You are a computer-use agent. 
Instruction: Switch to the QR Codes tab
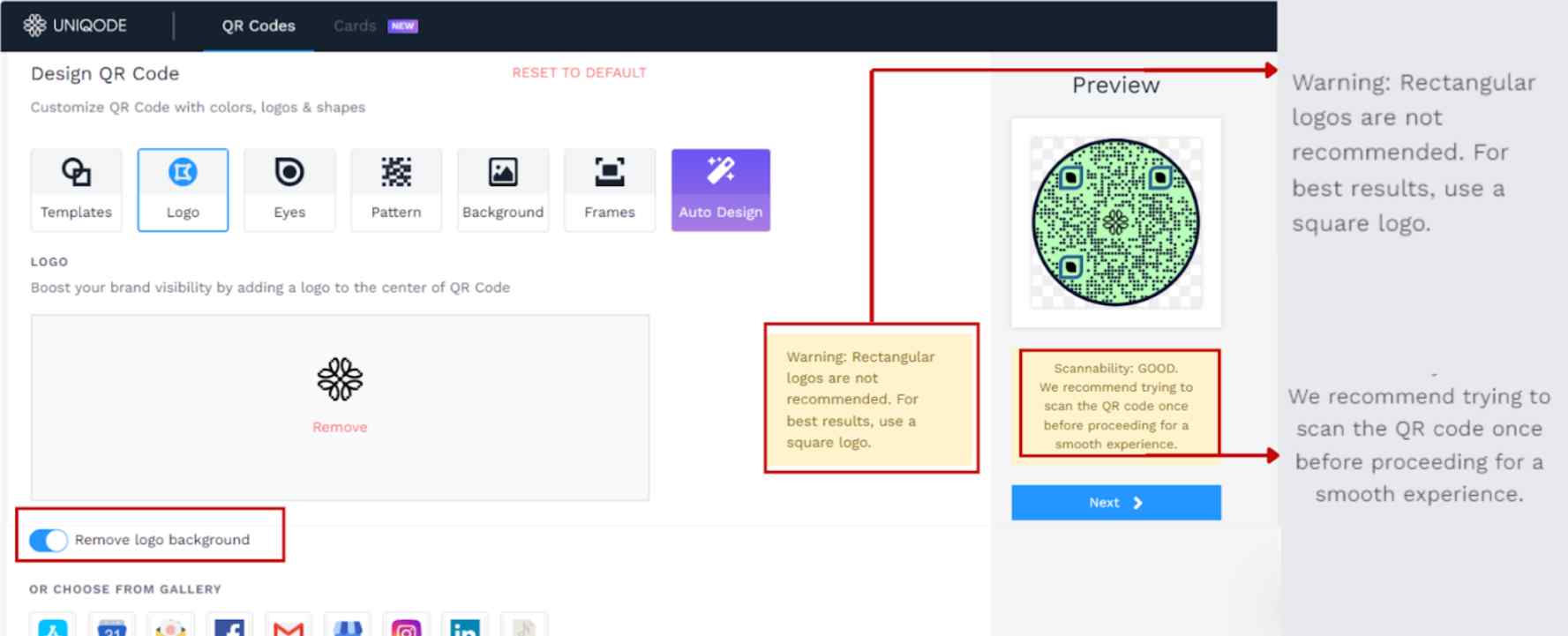259,26
